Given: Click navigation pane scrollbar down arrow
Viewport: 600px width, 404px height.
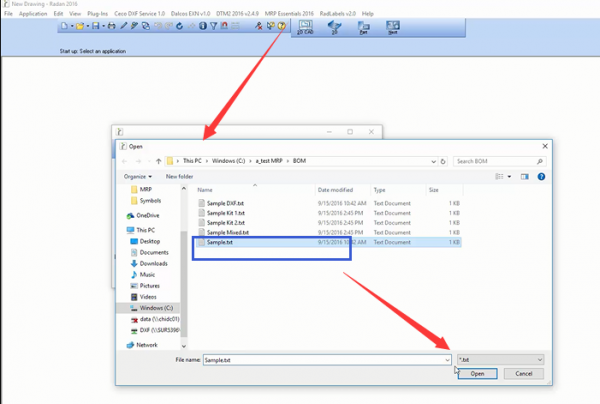Looking at the screenshot, I should pos(184,346).
